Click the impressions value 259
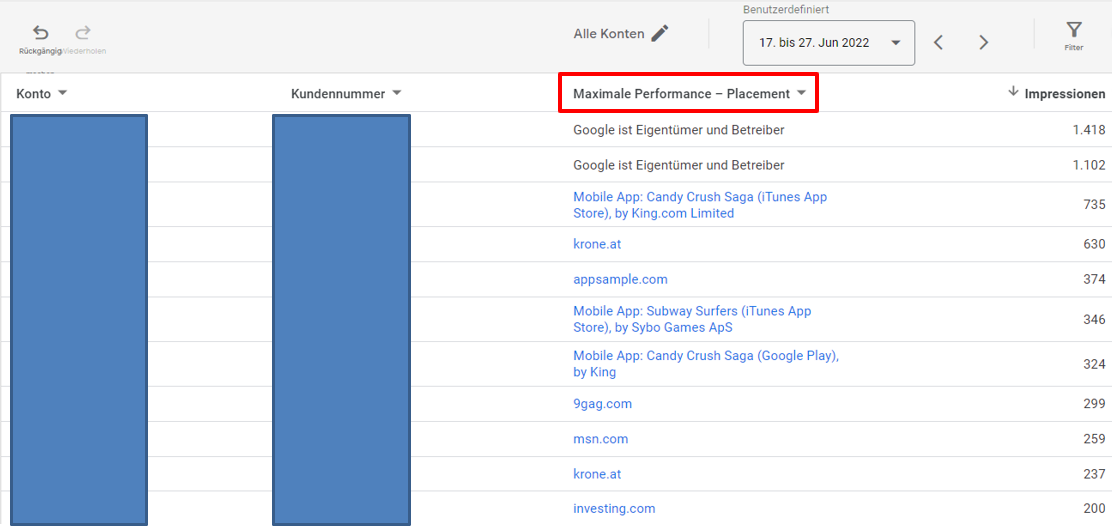1112x529 pixels. (x=1094, y=439)
